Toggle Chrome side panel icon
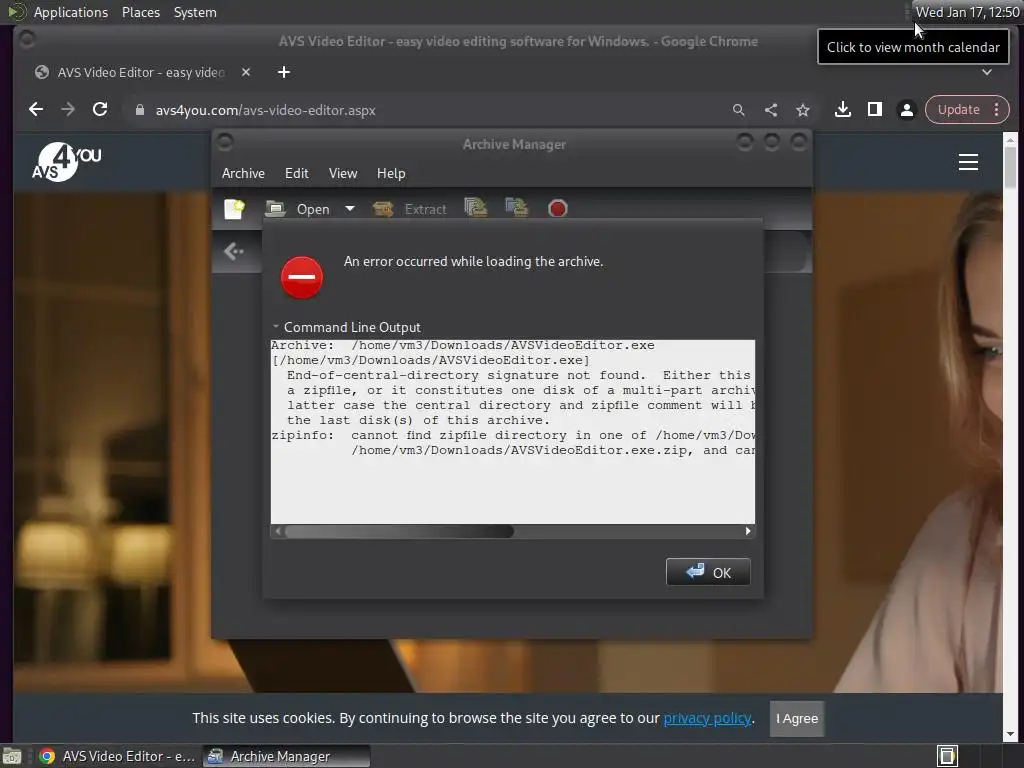The image size is (1024, 768). [874, 110]
